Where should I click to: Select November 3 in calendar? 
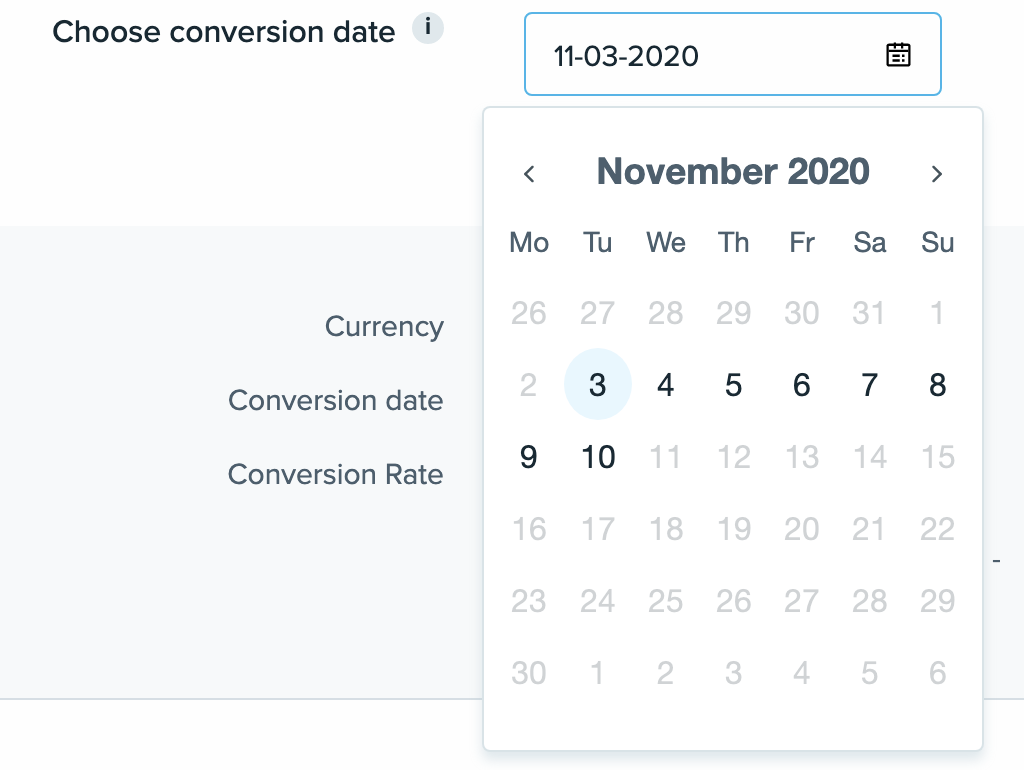[x=598, y=385]
